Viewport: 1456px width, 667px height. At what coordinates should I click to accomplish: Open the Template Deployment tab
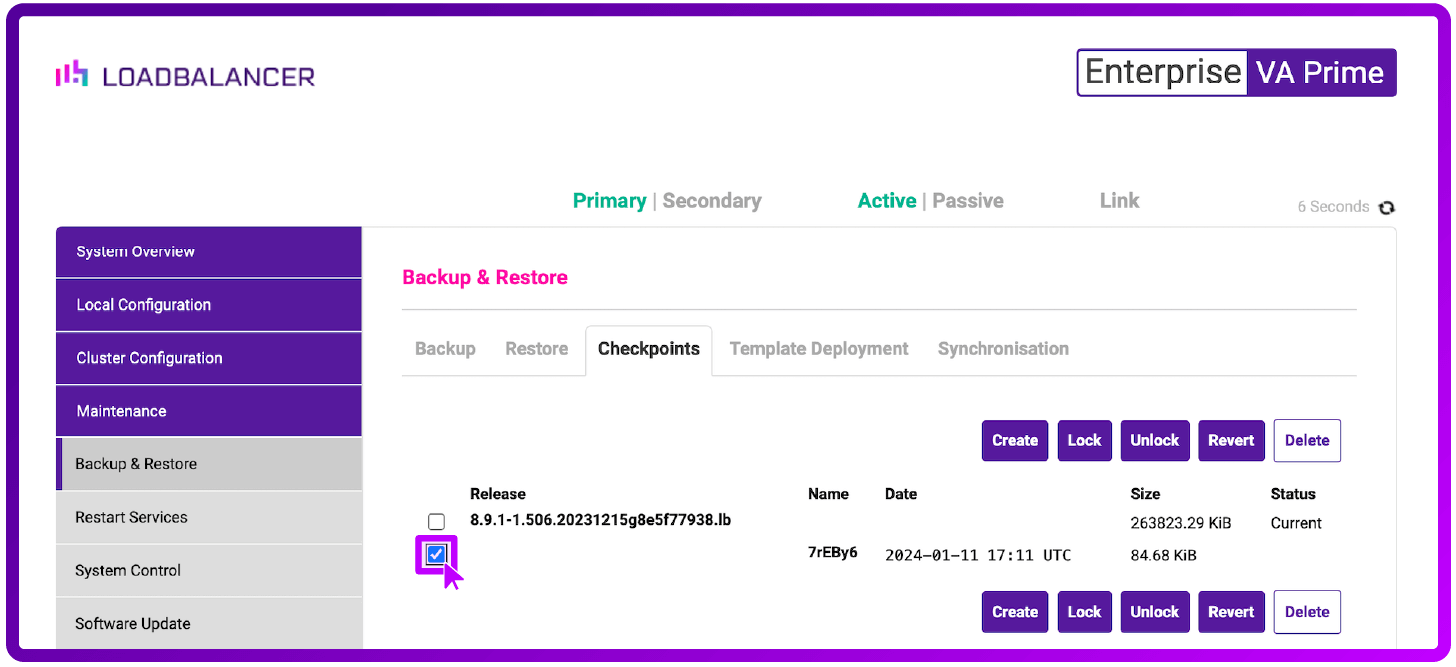coord(819,349)
